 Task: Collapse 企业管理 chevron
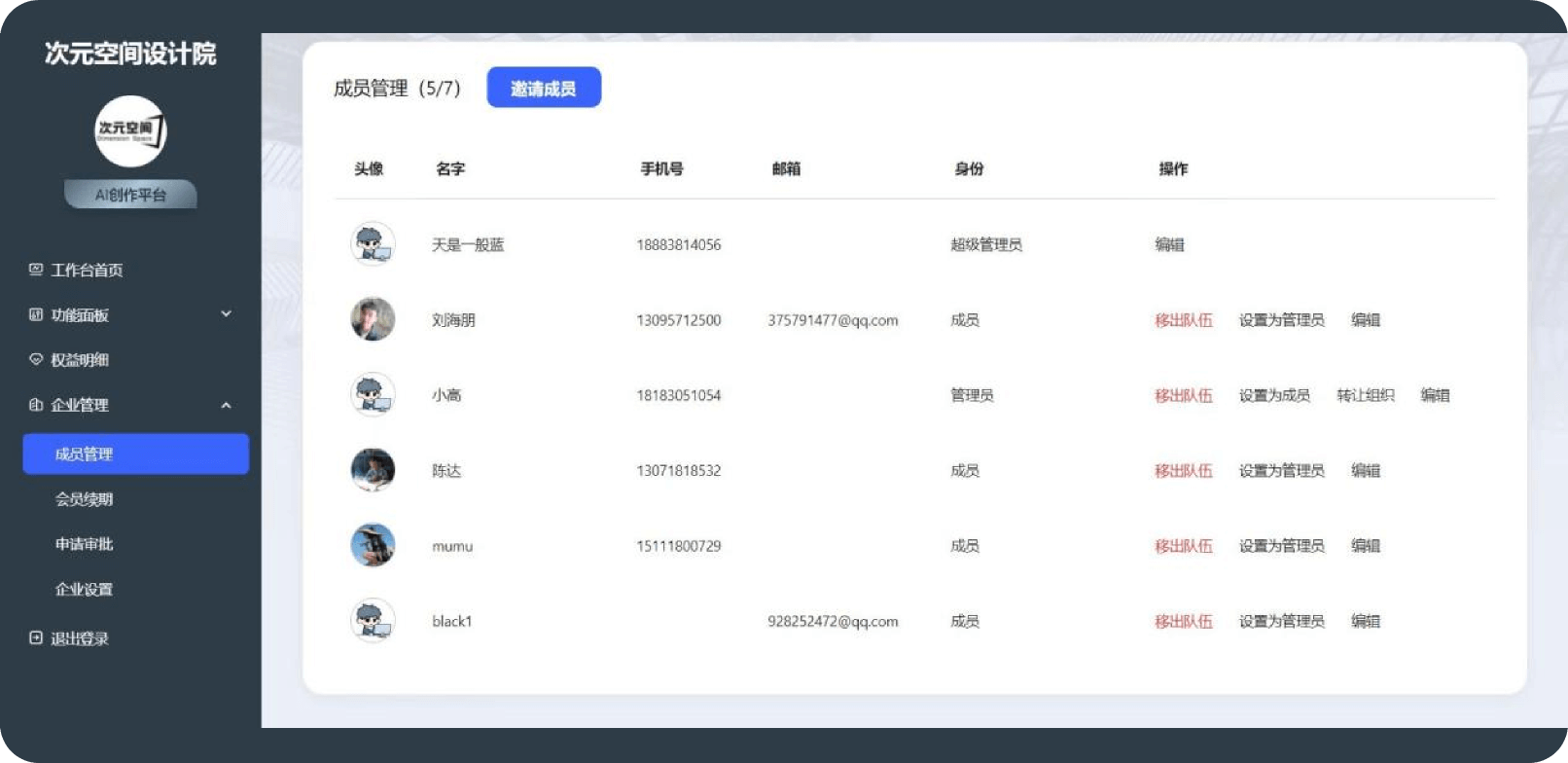(x=226, y=405)
